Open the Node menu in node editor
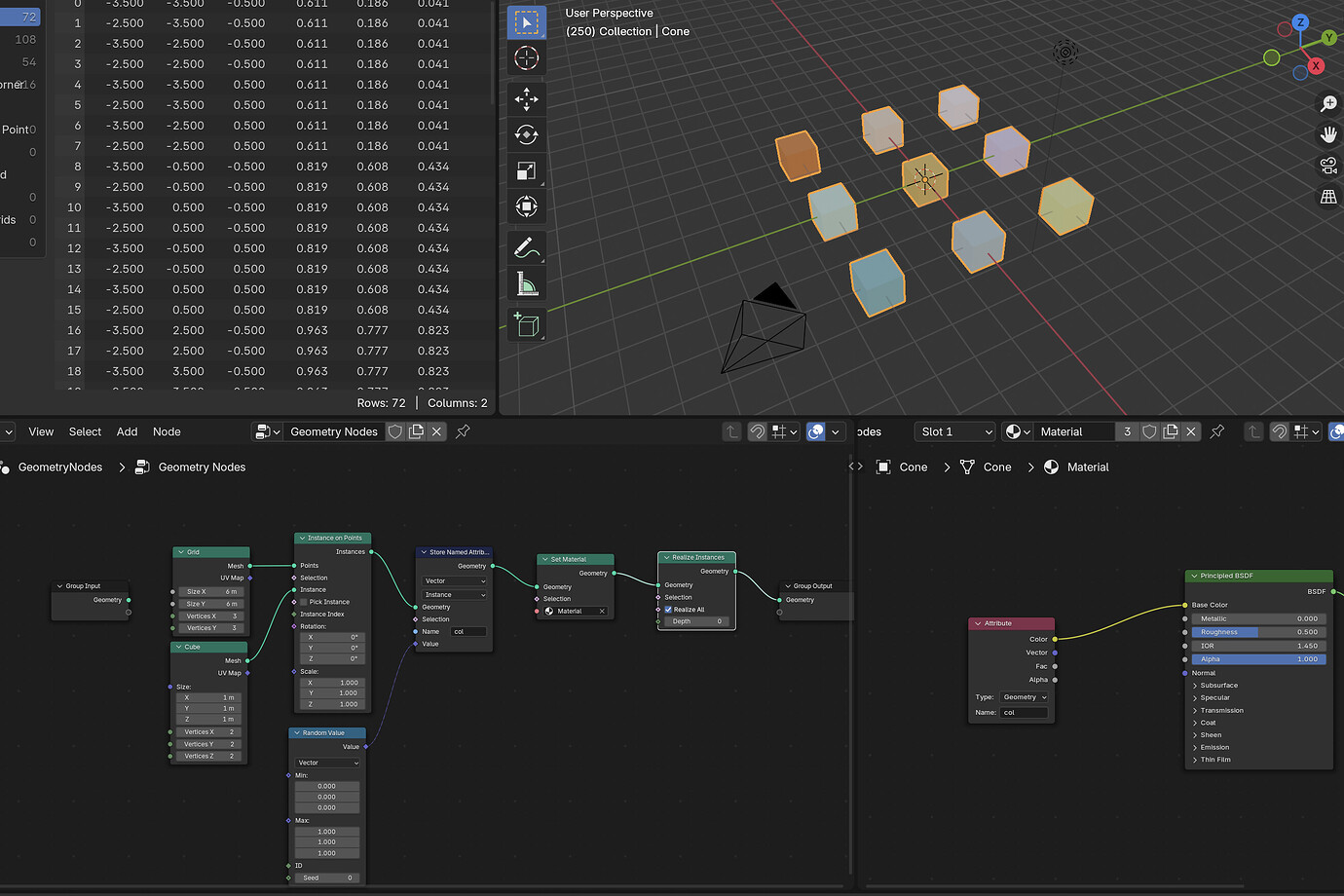 click(x=167, y=431)
